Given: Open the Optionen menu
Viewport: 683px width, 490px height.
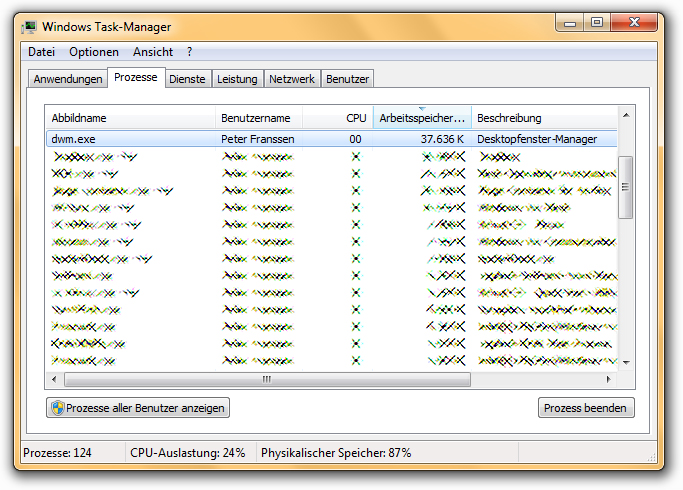Looking at the screenshot, I should pyautogui.click(x=94, y=52).
